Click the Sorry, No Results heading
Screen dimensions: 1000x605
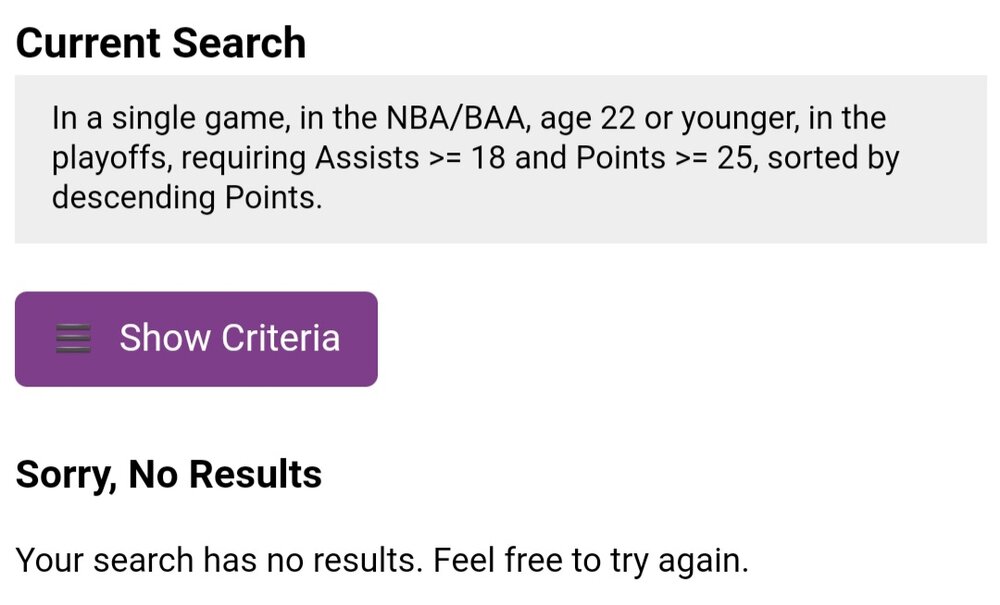169,474
